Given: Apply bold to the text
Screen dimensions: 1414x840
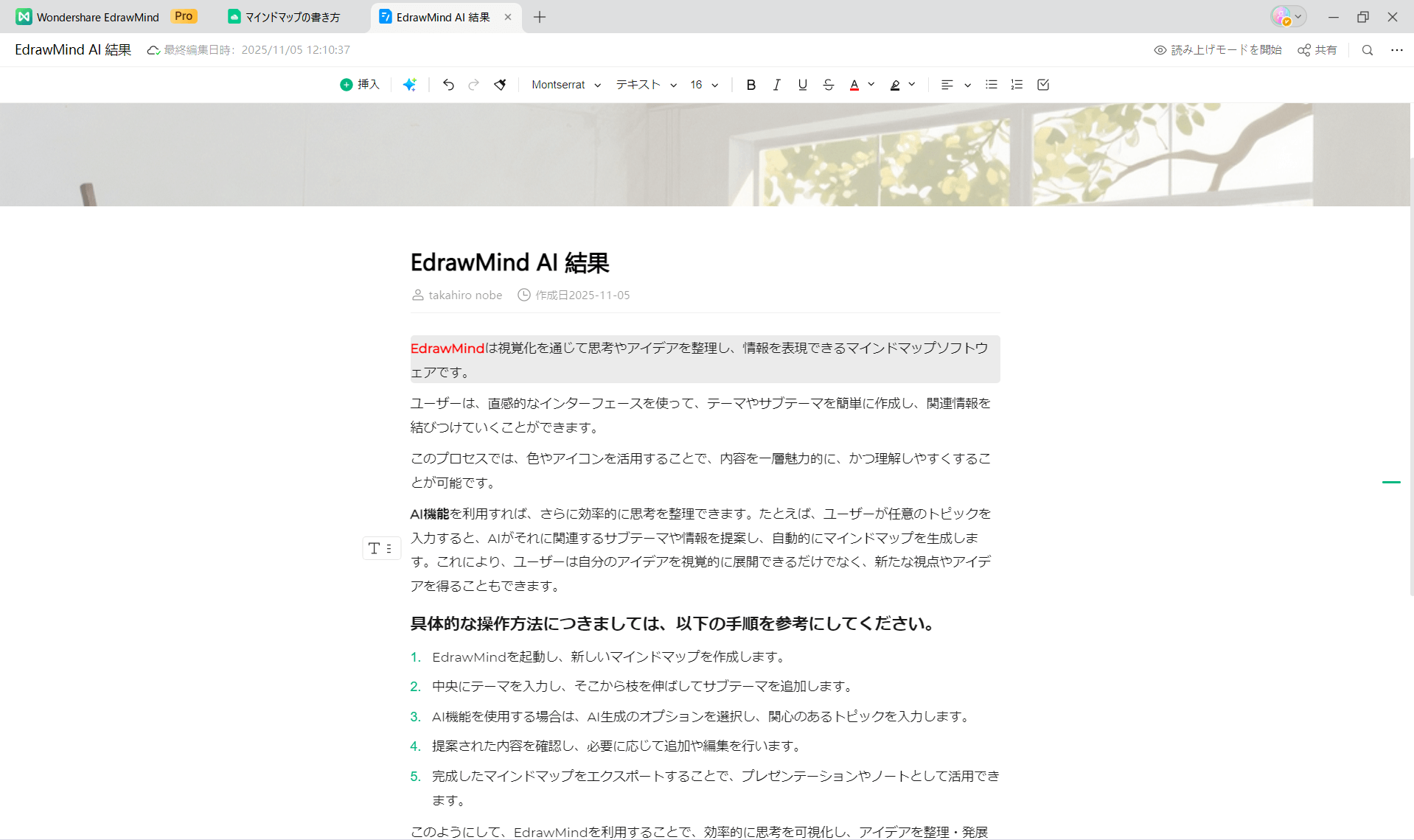Looking at the screenshot, I should pos(750,84).
